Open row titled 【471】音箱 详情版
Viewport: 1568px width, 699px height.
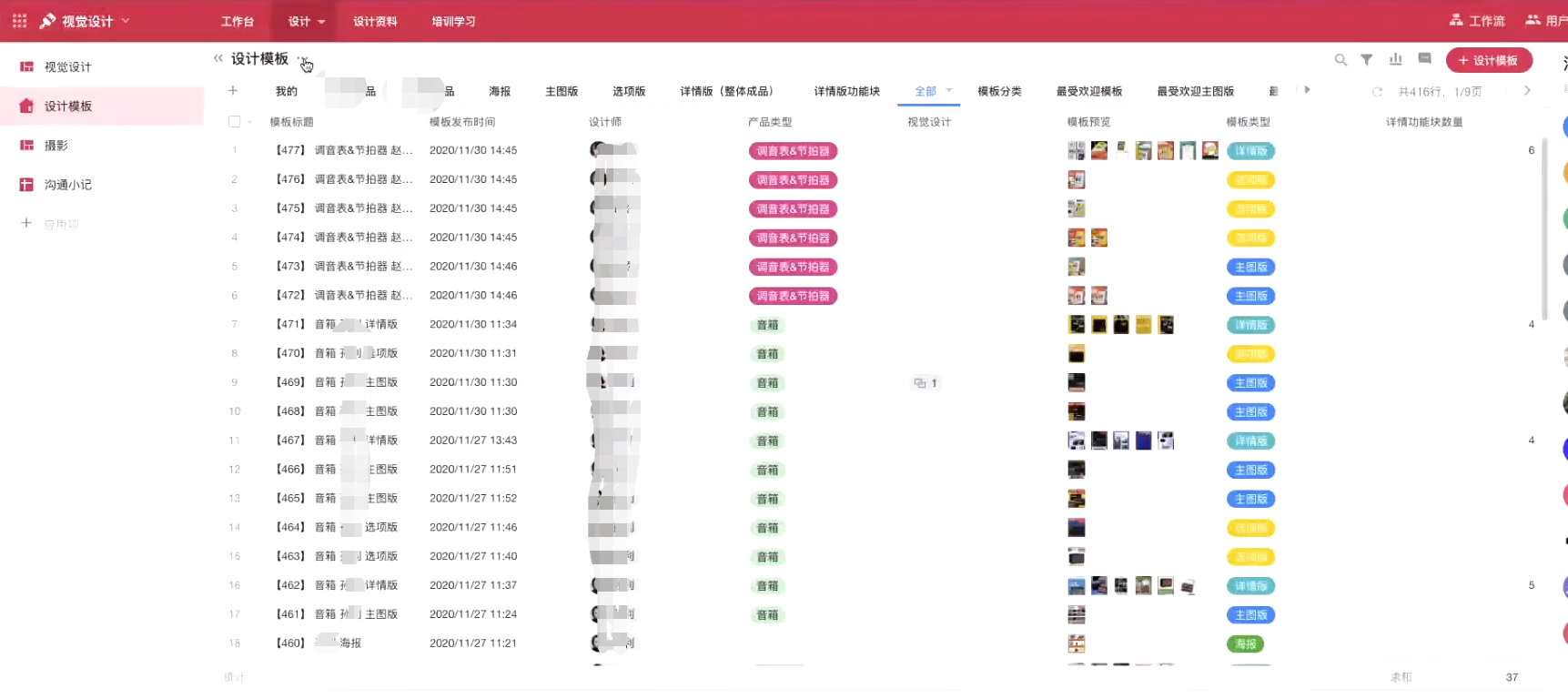[x=336, y=325]
